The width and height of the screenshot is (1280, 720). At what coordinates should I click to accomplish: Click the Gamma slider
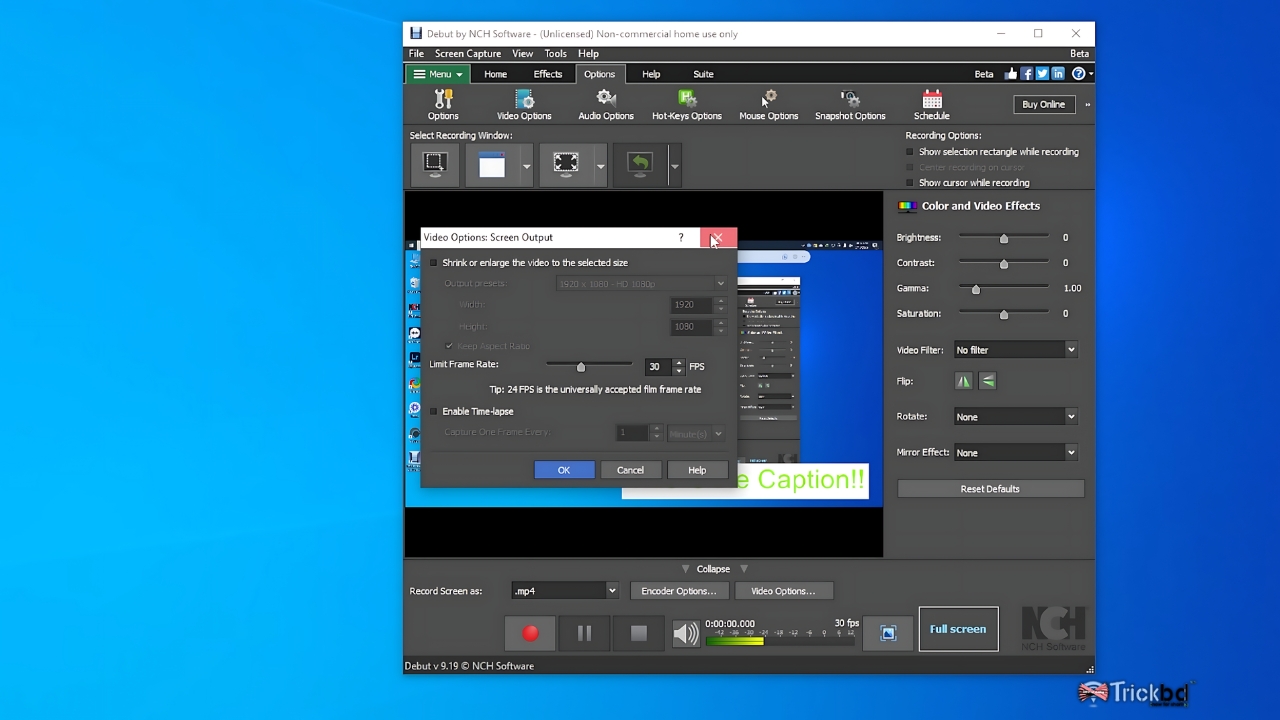click(x=1004, y=288)
